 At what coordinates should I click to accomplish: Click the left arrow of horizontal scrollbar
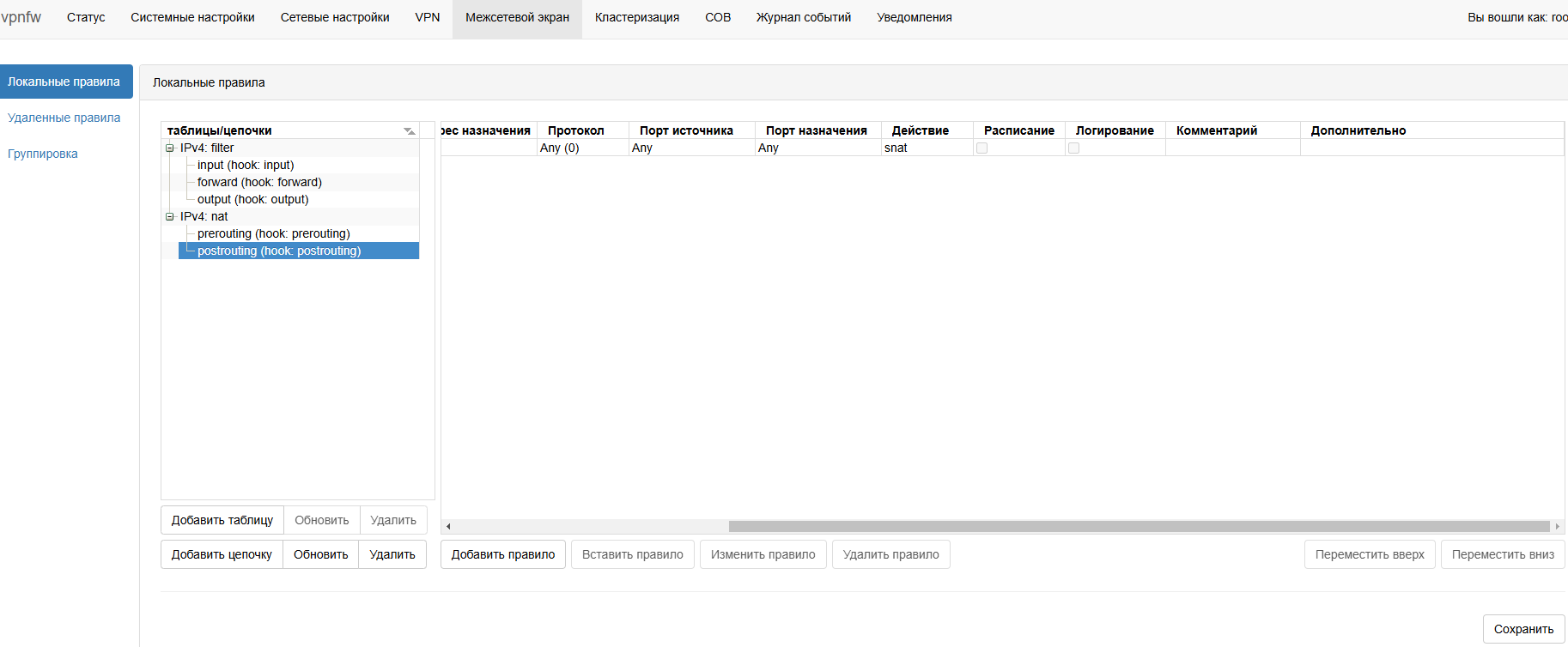448,527
